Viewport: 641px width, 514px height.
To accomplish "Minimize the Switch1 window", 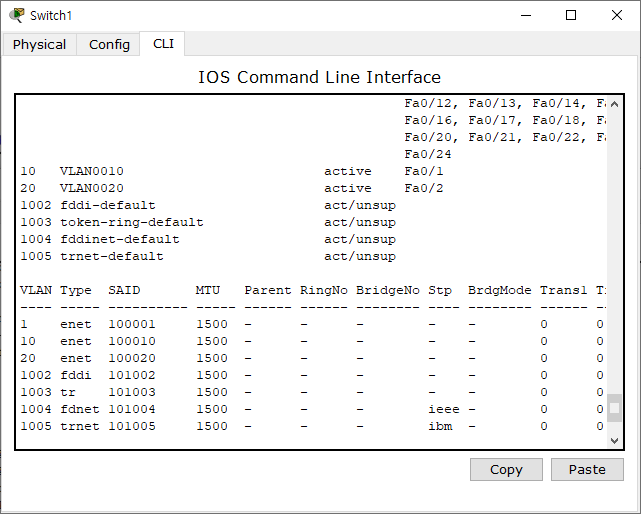I will (x=526, y=16).
